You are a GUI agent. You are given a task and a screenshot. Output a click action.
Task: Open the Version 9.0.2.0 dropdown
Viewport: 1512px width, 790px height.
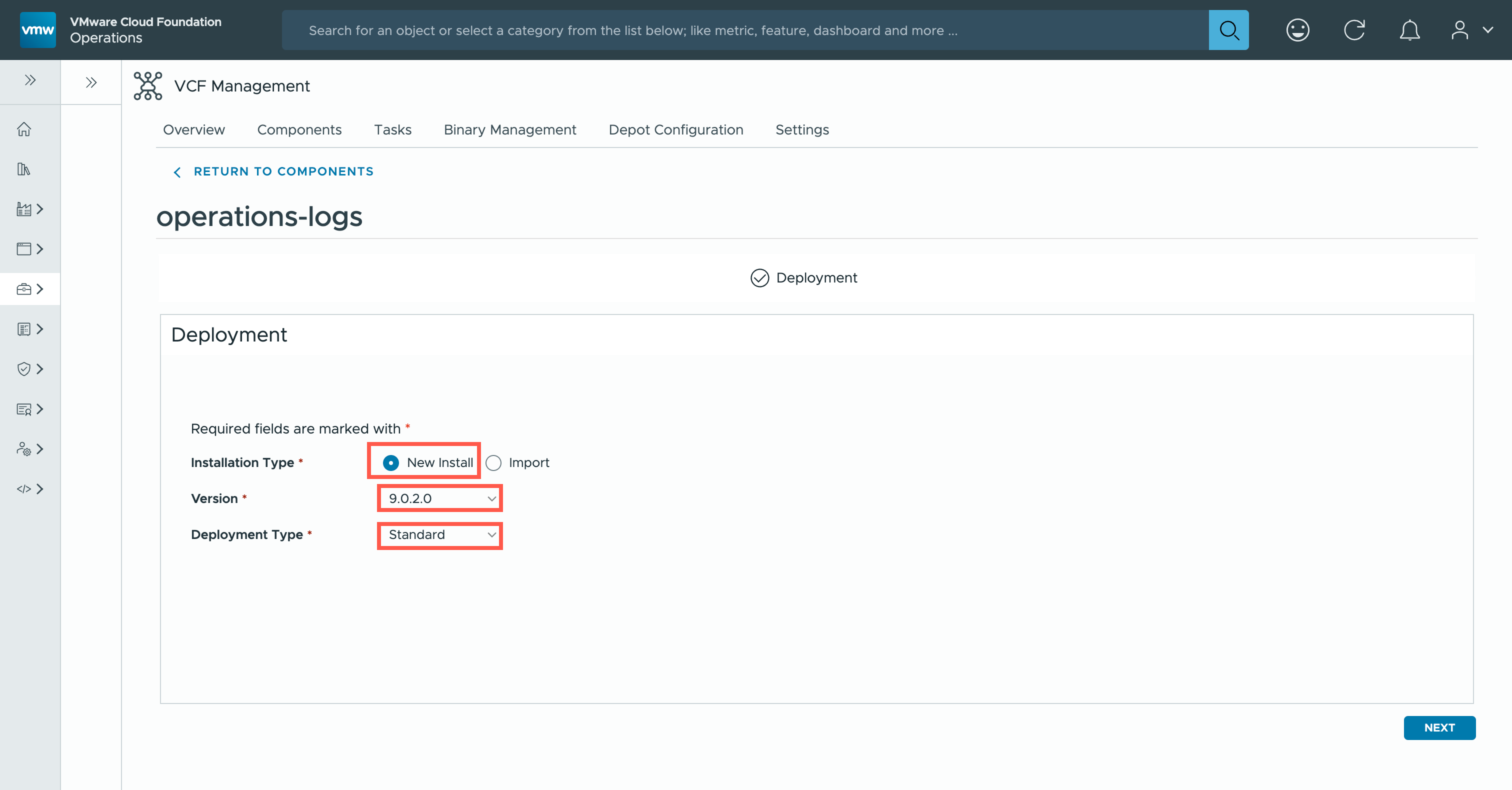(x=440, y=498)
